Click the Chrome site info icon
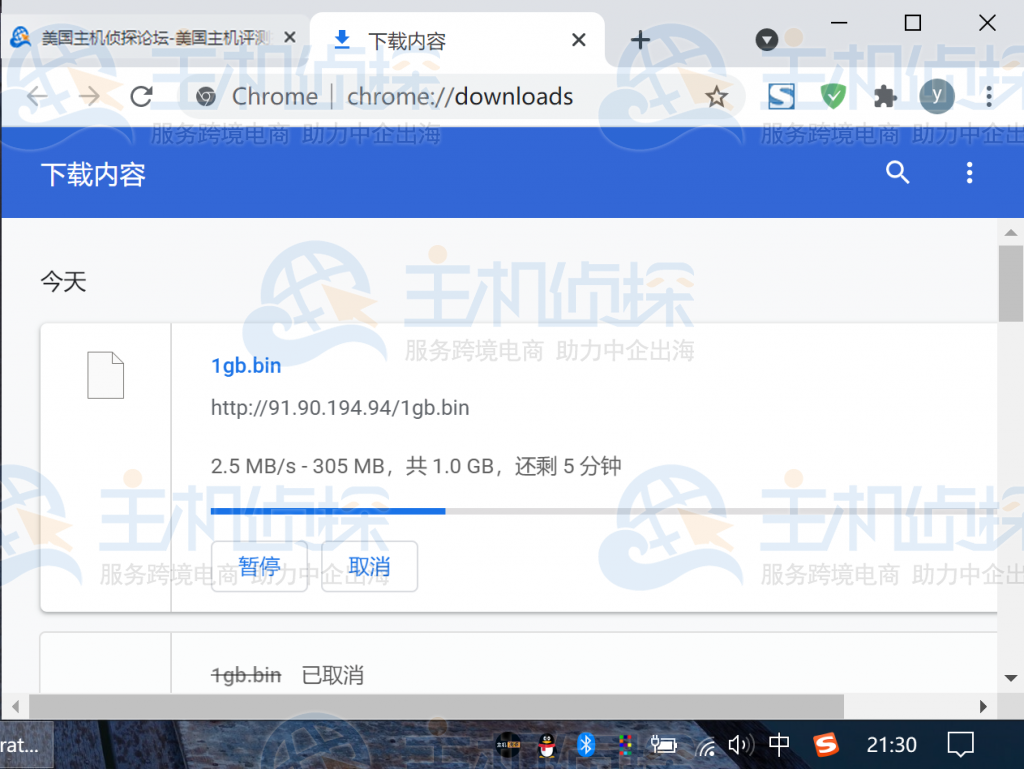Screen dimensions: 1024x769 coord(206,97)
